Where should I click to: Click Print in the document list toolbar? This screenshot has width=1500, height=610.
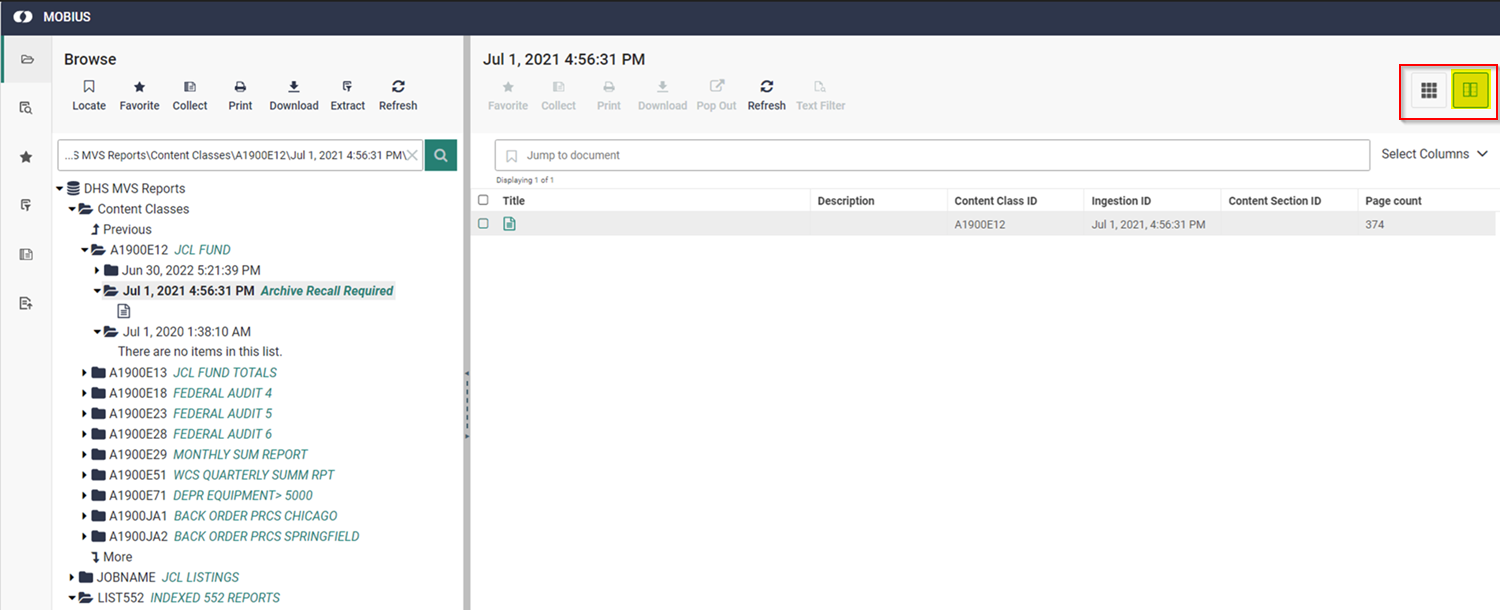click(x=609, y=96)
